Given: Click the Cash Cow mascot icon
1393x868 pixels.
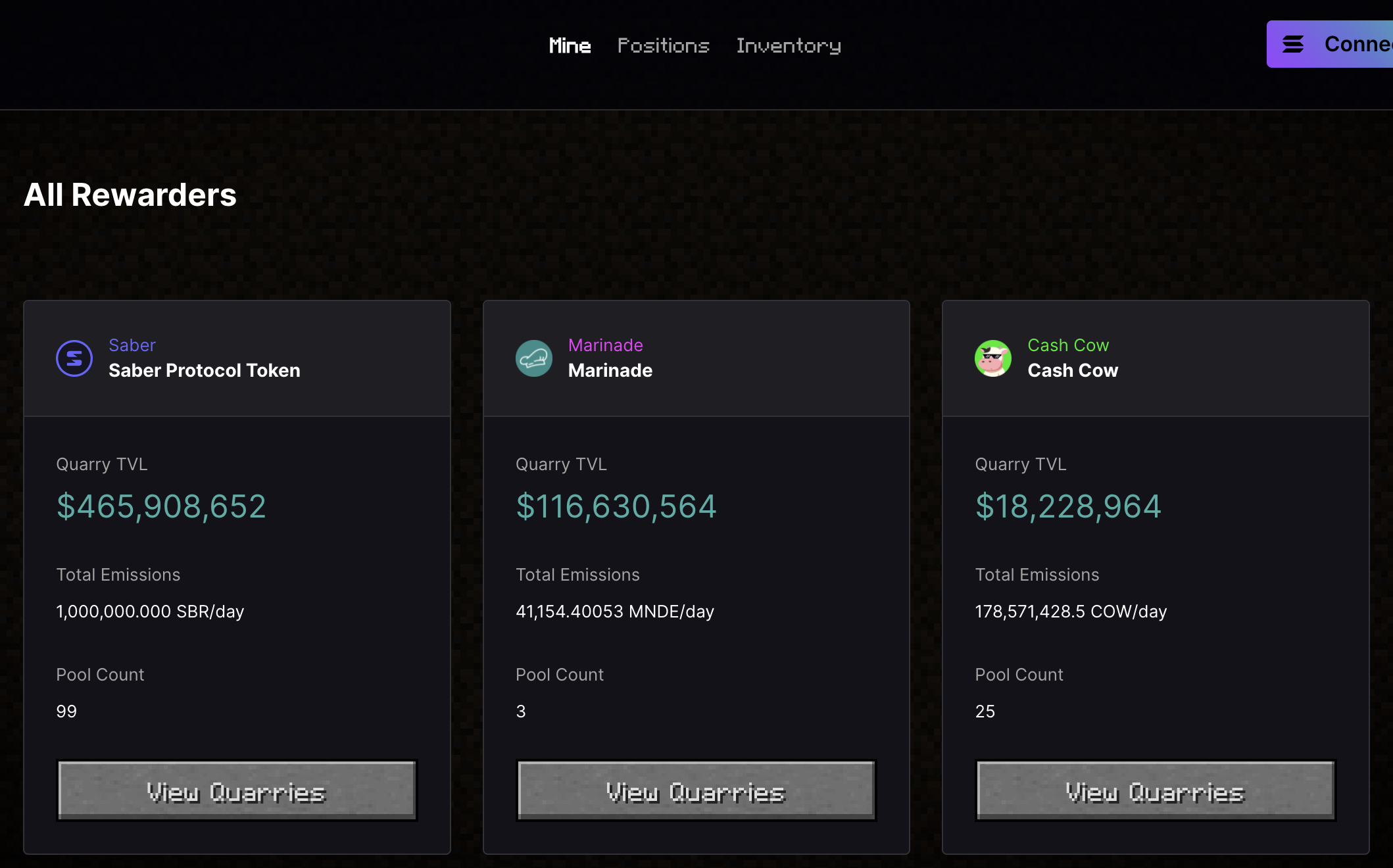Looking at the screenshot, I should click(992, 358).
